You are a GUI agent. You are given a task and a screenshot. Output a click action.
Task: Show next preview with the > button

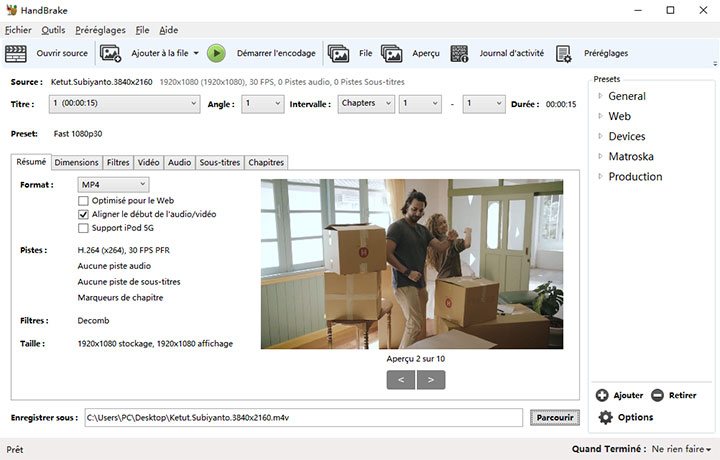431,379
